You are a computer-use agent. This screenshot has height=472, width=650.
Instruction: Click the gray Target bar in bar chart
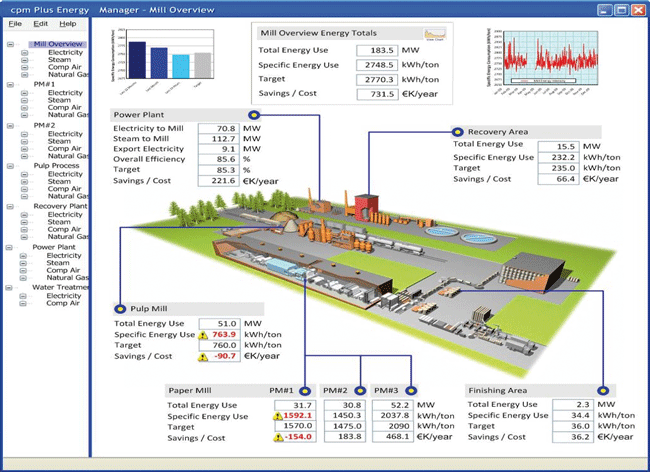[x=203, y=65]
